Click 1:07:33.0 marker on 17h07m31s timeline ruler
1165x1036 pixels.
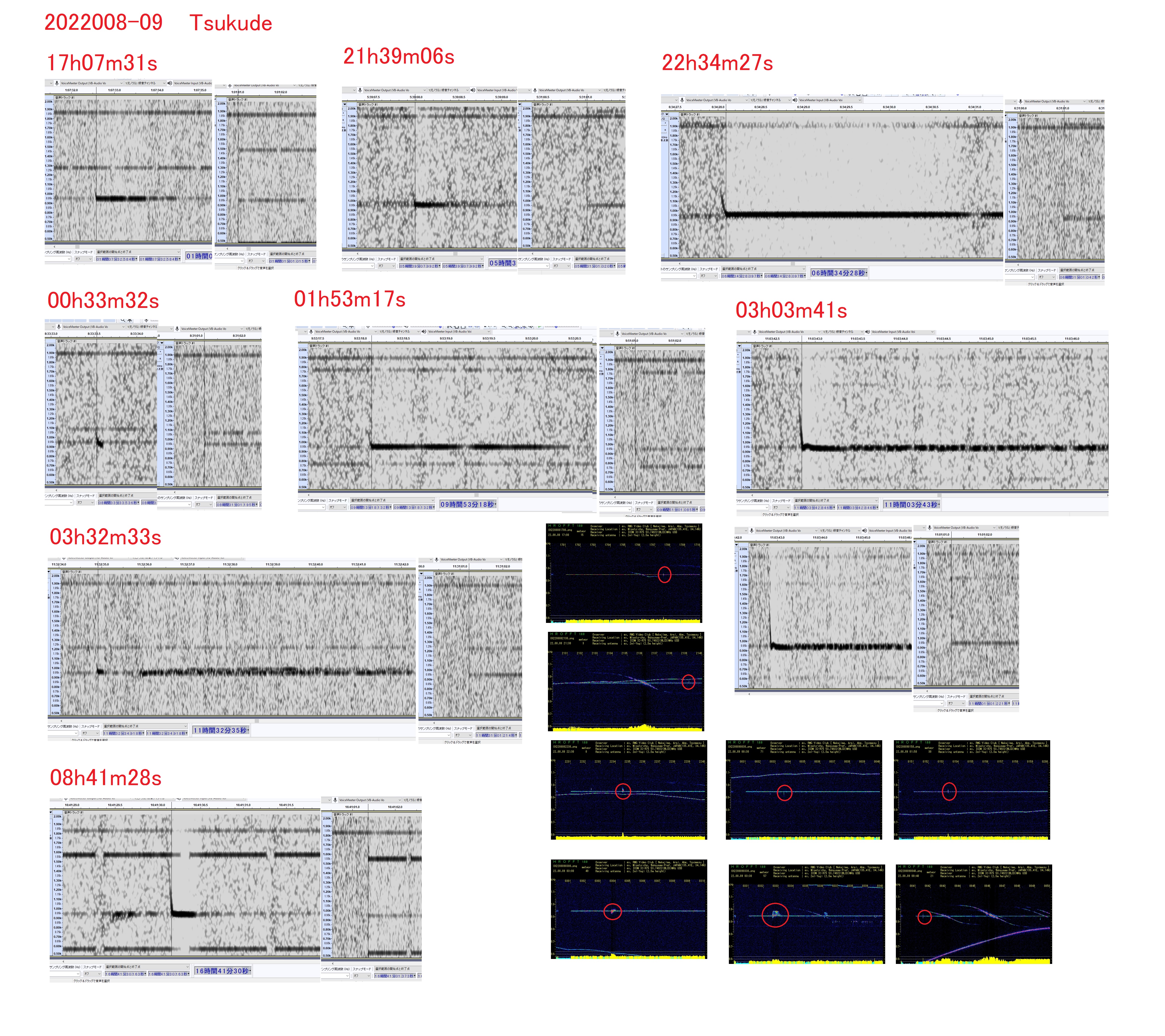click(115, 90)
